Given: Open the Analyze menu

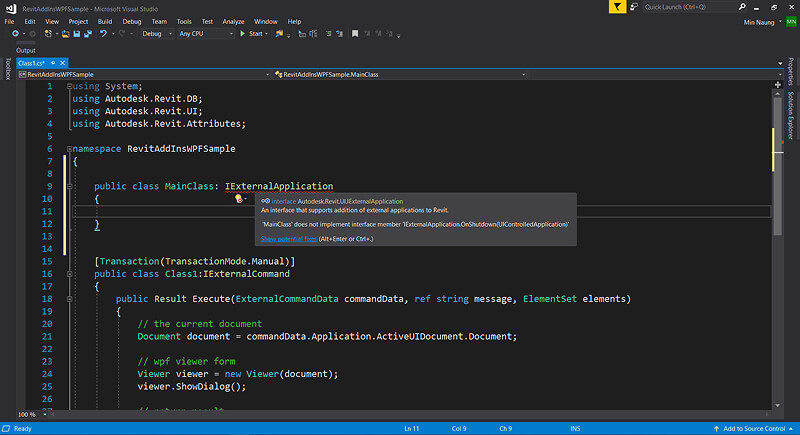Looking at the screenshot, I should click(233, 20).
